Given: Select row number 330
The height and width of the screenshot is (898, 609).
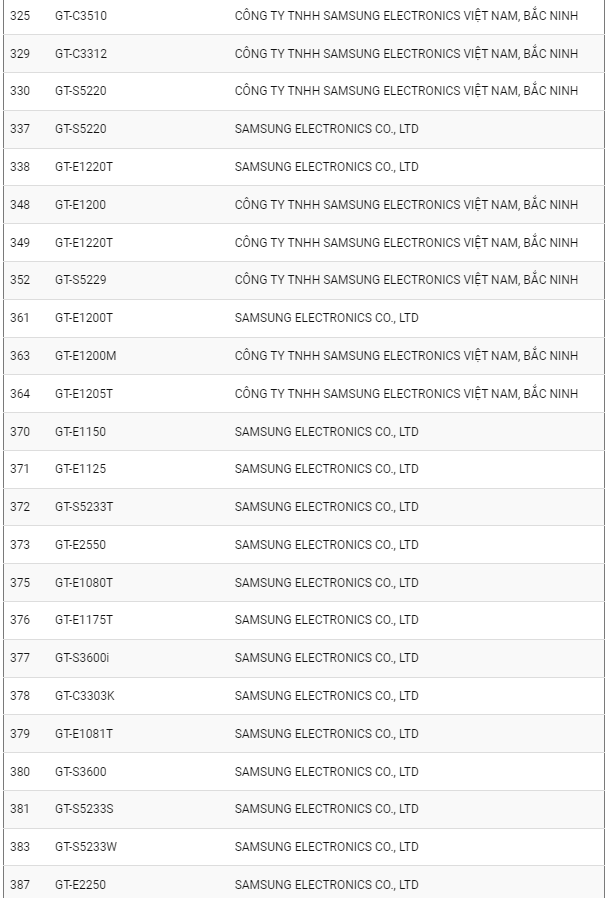Looking at the screenshot, I should [x=20, y=91].
